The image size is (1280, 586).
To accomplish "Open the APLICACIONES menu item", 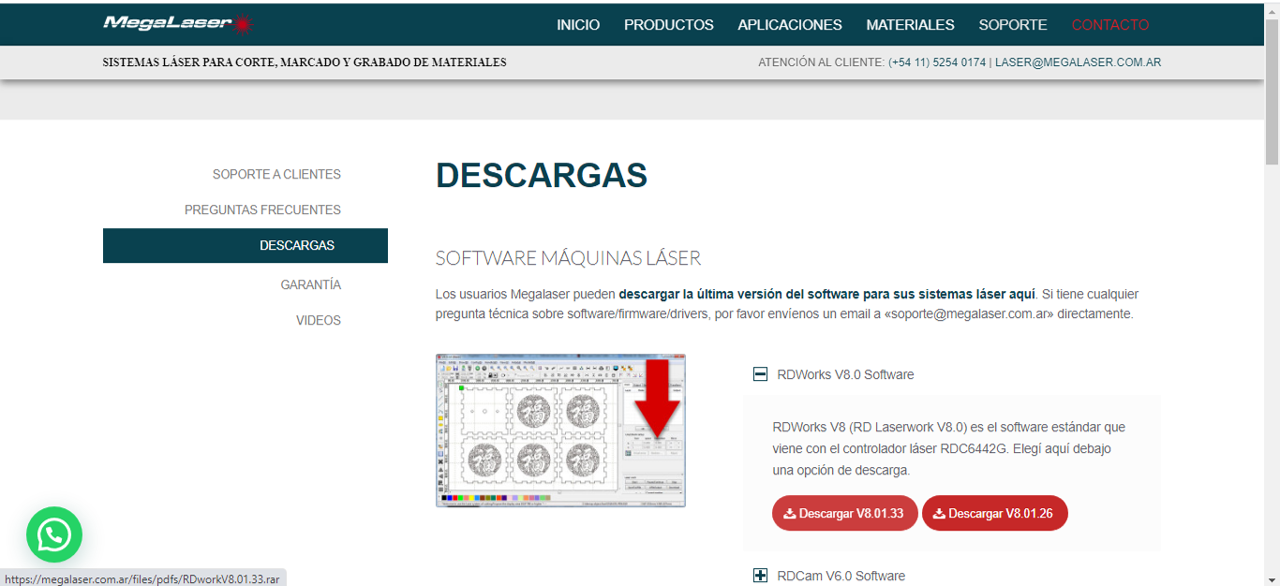I will click(790, 25).
